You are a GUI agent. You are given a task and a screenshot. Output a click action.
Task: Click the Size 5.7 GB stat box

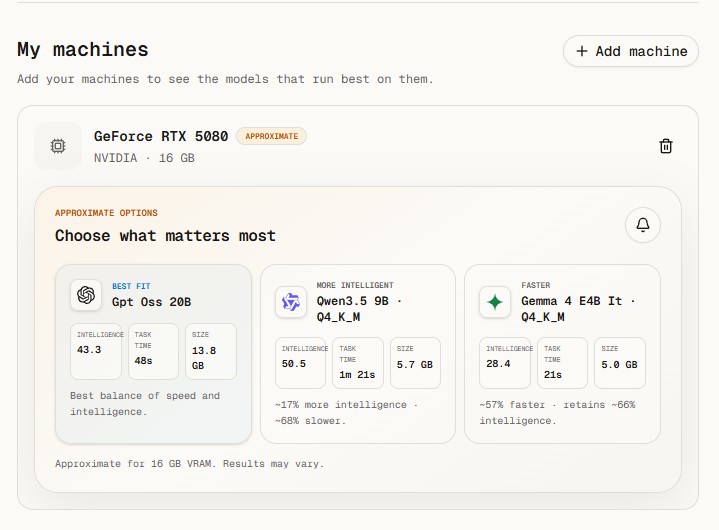tap(415, 363)
